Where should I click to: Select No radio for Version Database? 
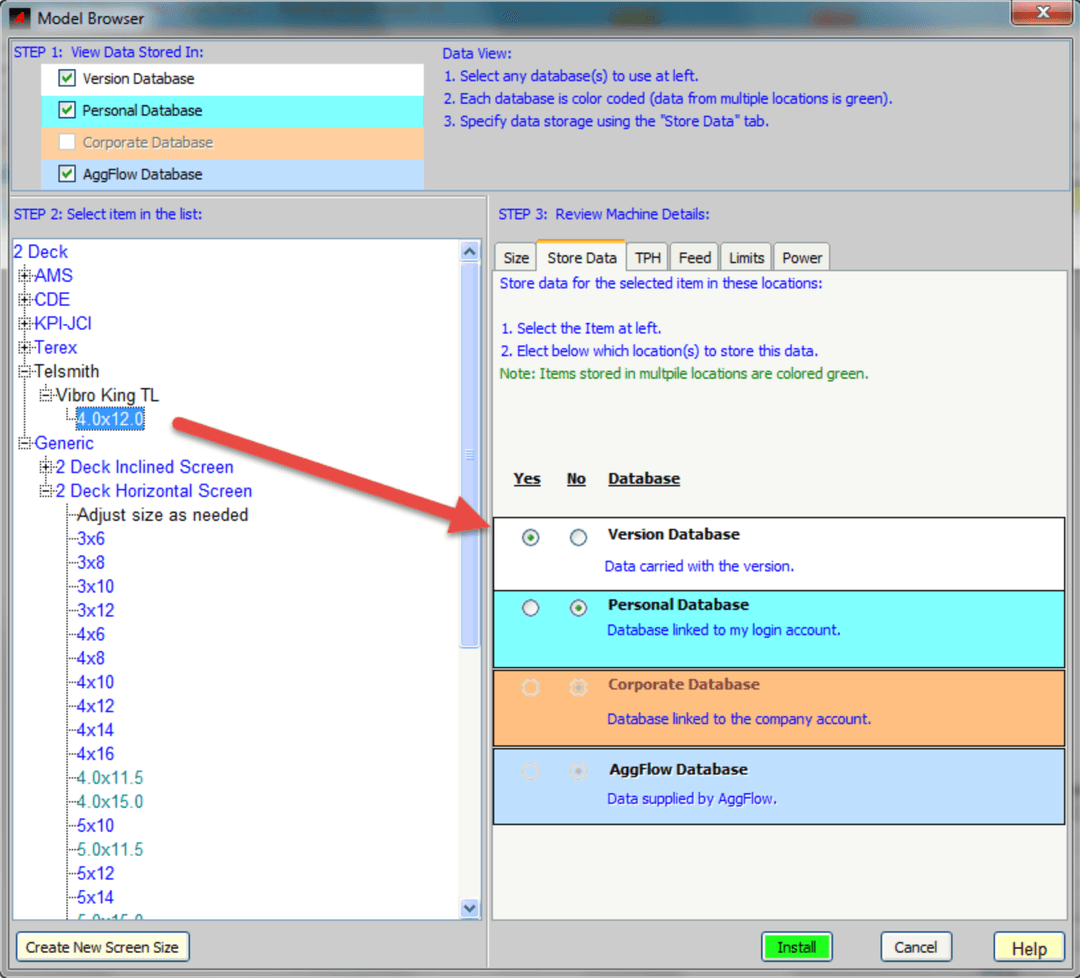(578, 538)
